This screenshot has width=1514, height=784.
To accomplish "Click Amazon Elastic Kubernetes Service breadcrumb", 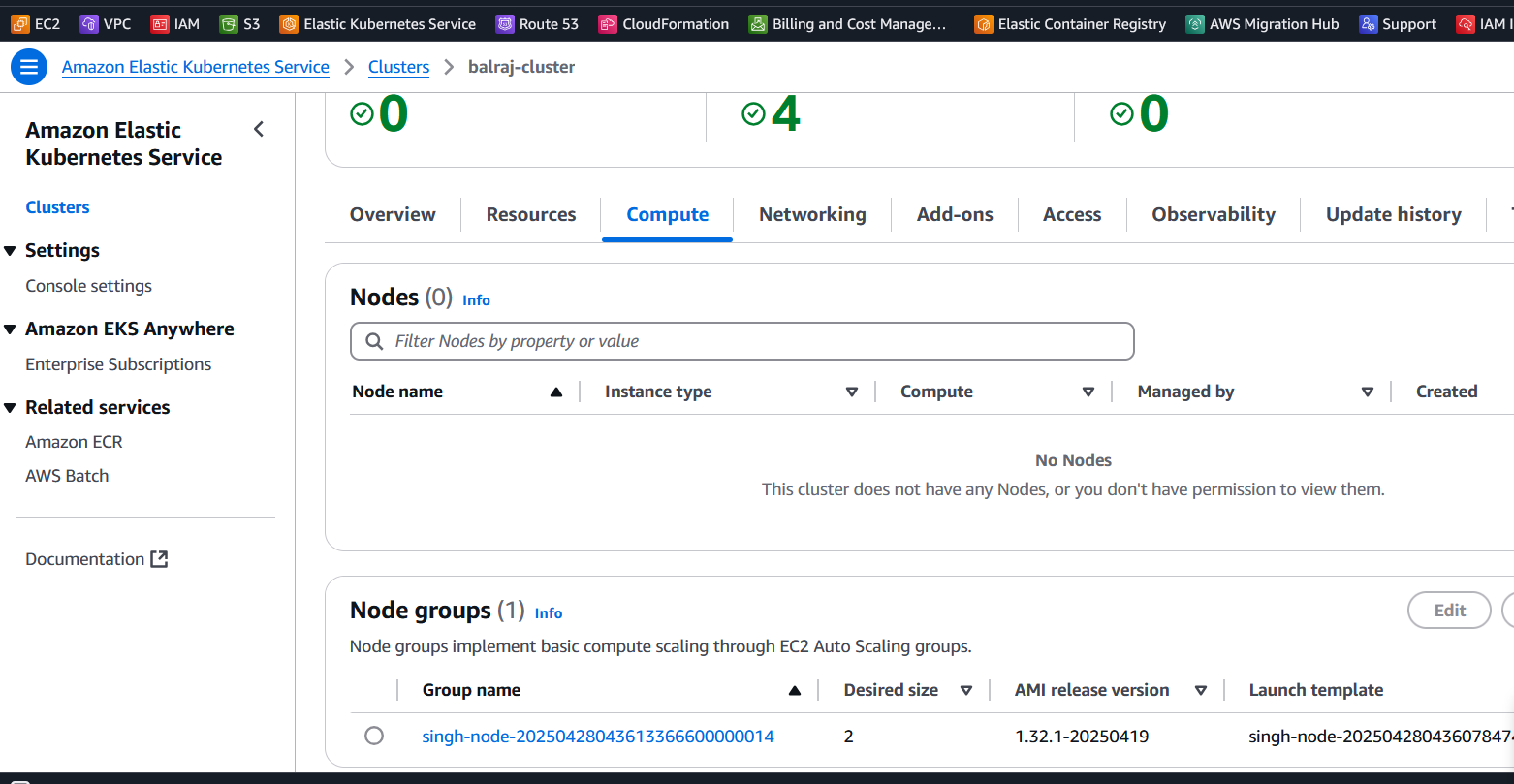I will click(196, 67).
